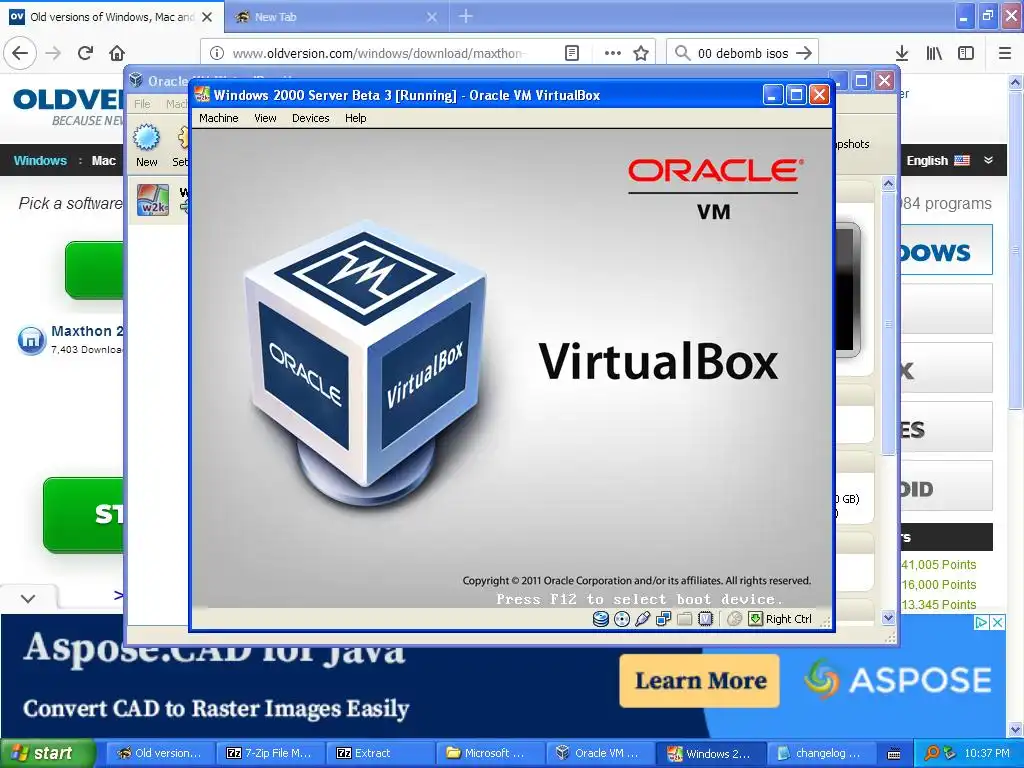Click the magnifier system tray icon
The width and height of the screenshot is (1024, 768).
[x=931, y=753]
